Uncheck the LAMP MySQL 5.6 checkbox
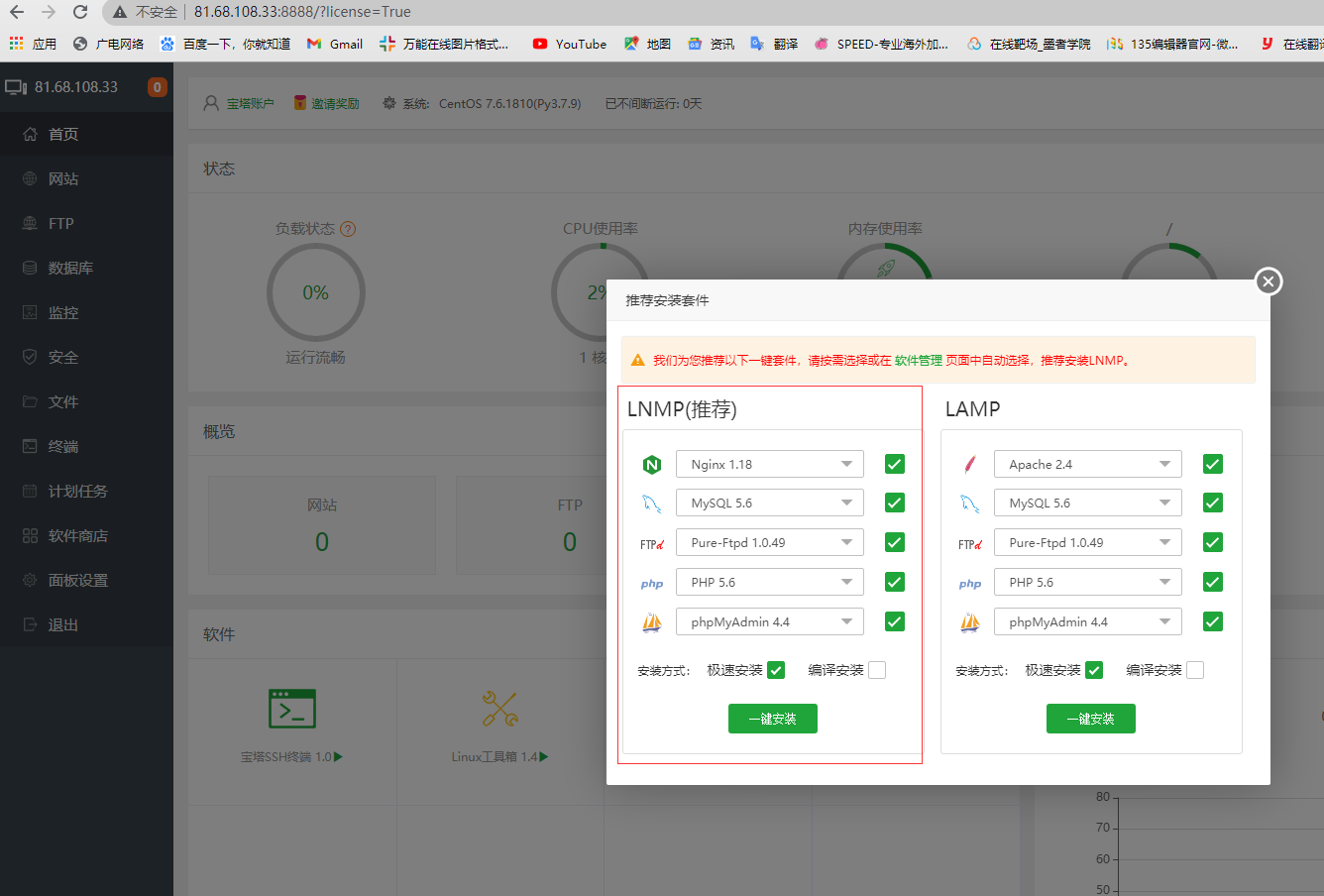Image resolution: width=1324 pixels, height=896 pixels. tap(1213, 503)
